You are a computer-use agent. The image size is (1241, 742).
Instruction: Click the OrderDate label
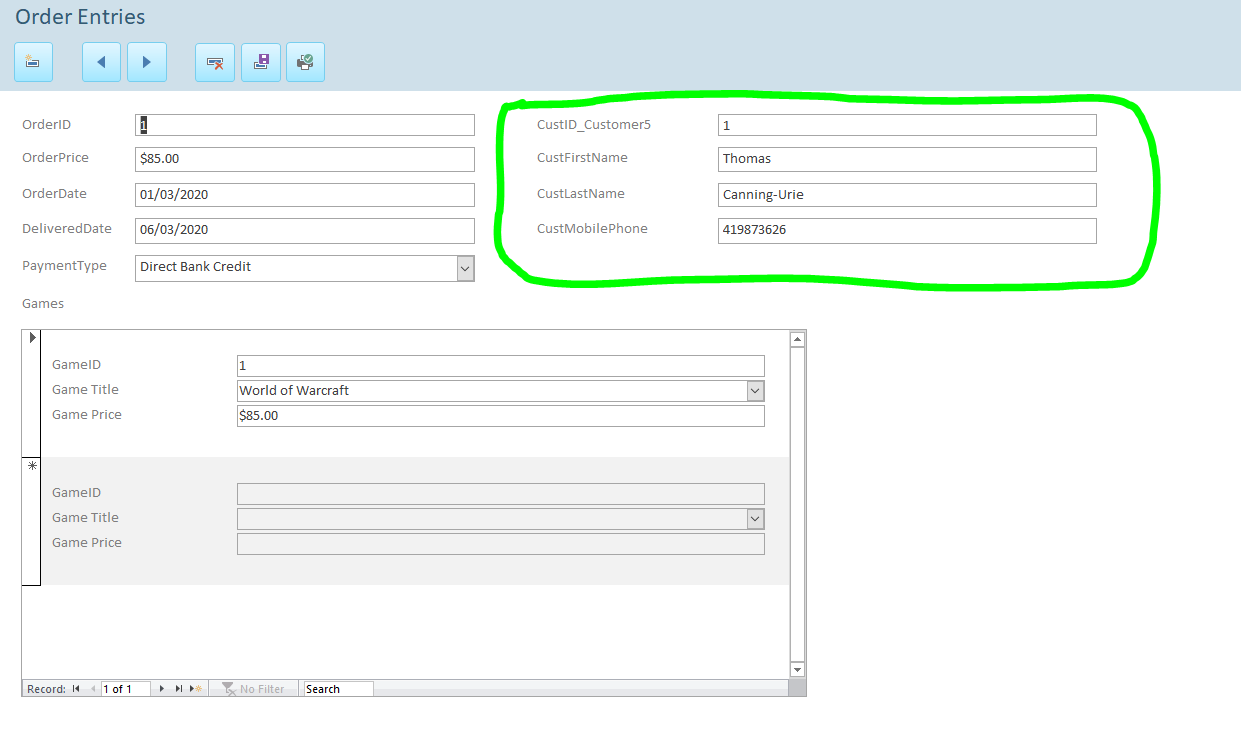coord(54,194)
